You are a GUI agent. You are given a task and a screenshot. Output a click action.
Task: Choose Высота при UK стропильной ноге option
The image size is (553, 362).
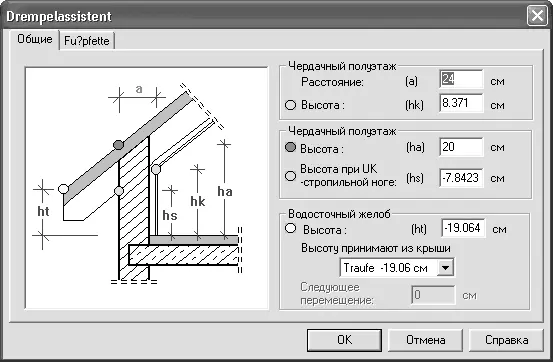(290, 176)
